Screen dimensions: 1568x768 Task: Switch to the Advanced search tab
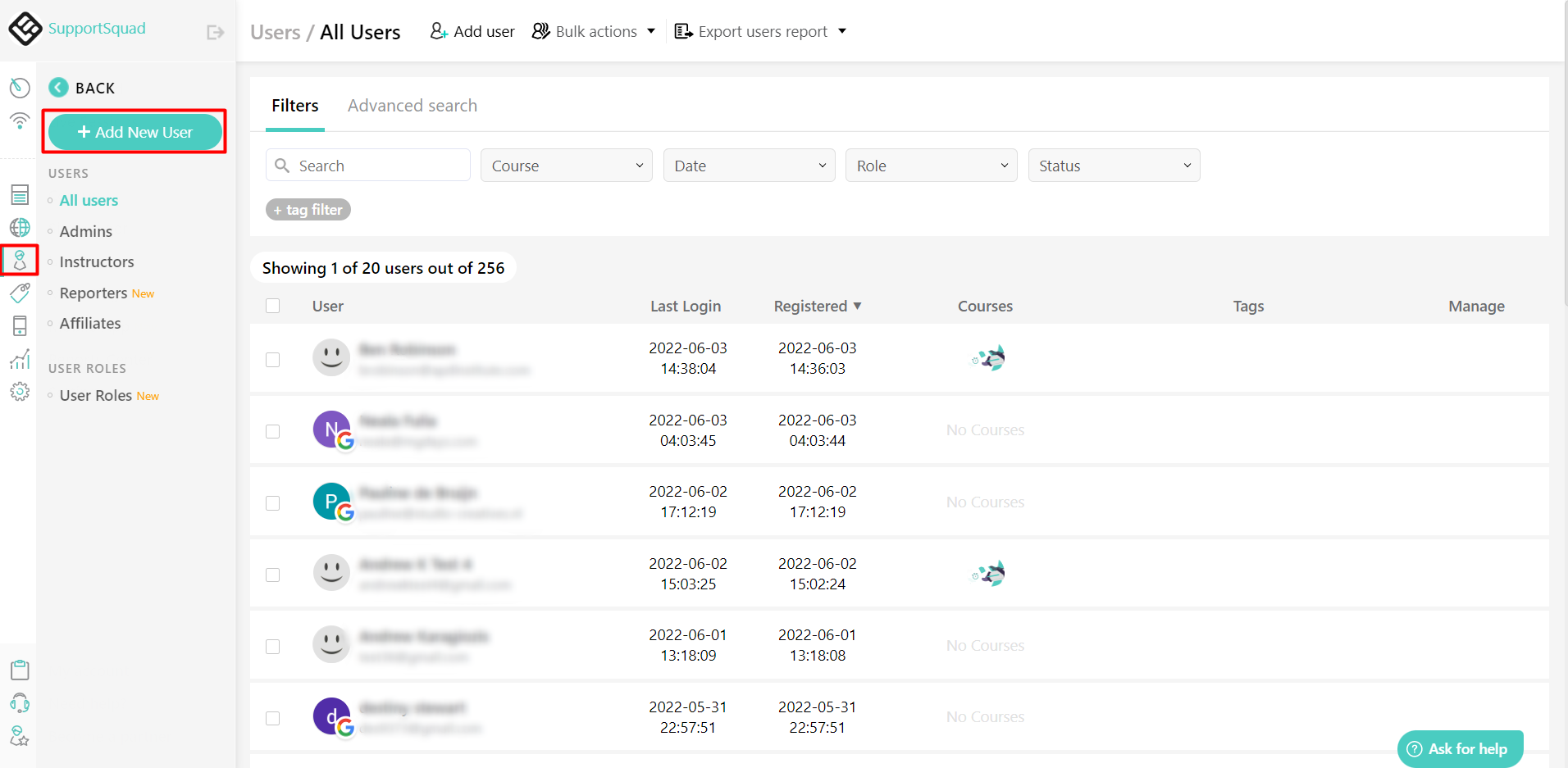coord(412,105)
